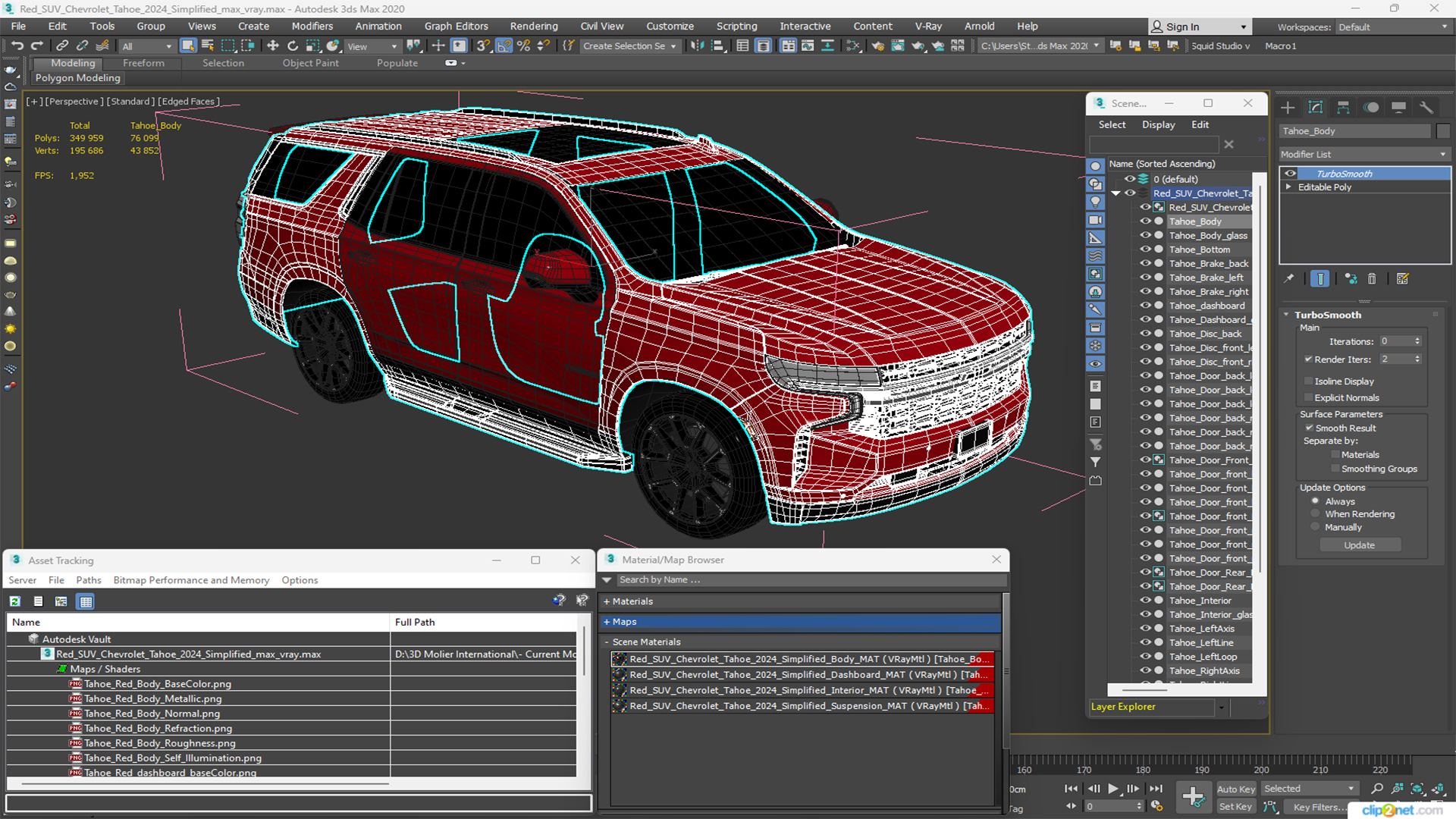Open the Modifiers menu
This screenshot has height=819, width=1456.
312,26
